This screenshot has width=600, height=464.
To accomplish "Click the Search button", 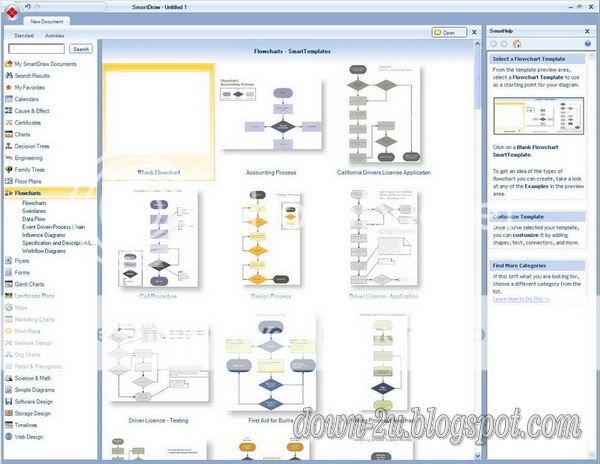I will point(81,48).
